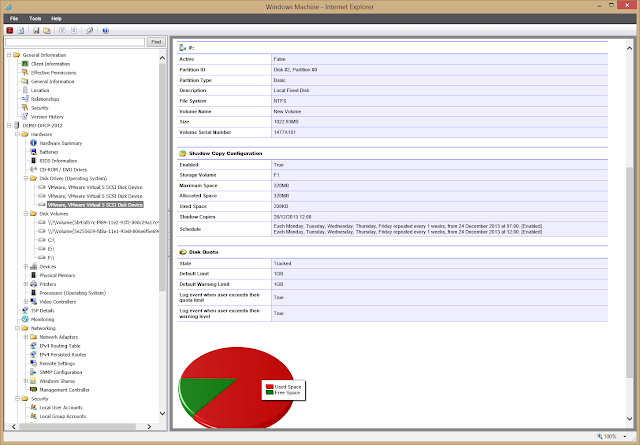
Task: Click the red PDF export toolbar icon
Action: click(x=10, y=30)
